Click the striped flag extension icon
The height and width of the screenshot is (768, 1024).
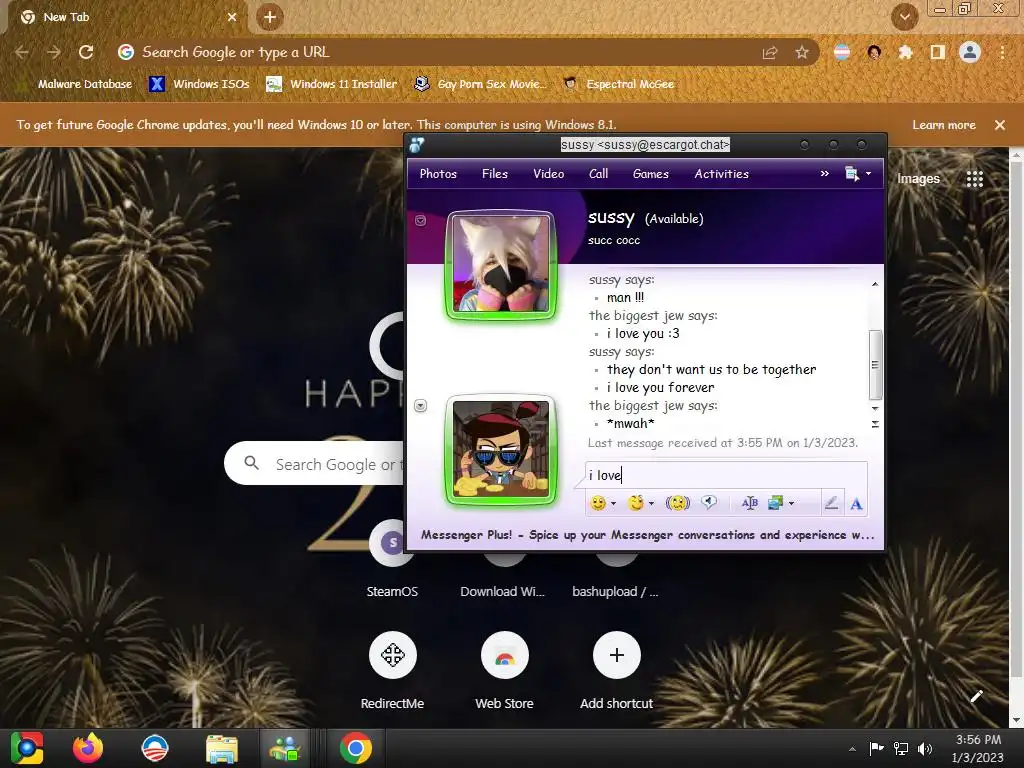point(842,52)
